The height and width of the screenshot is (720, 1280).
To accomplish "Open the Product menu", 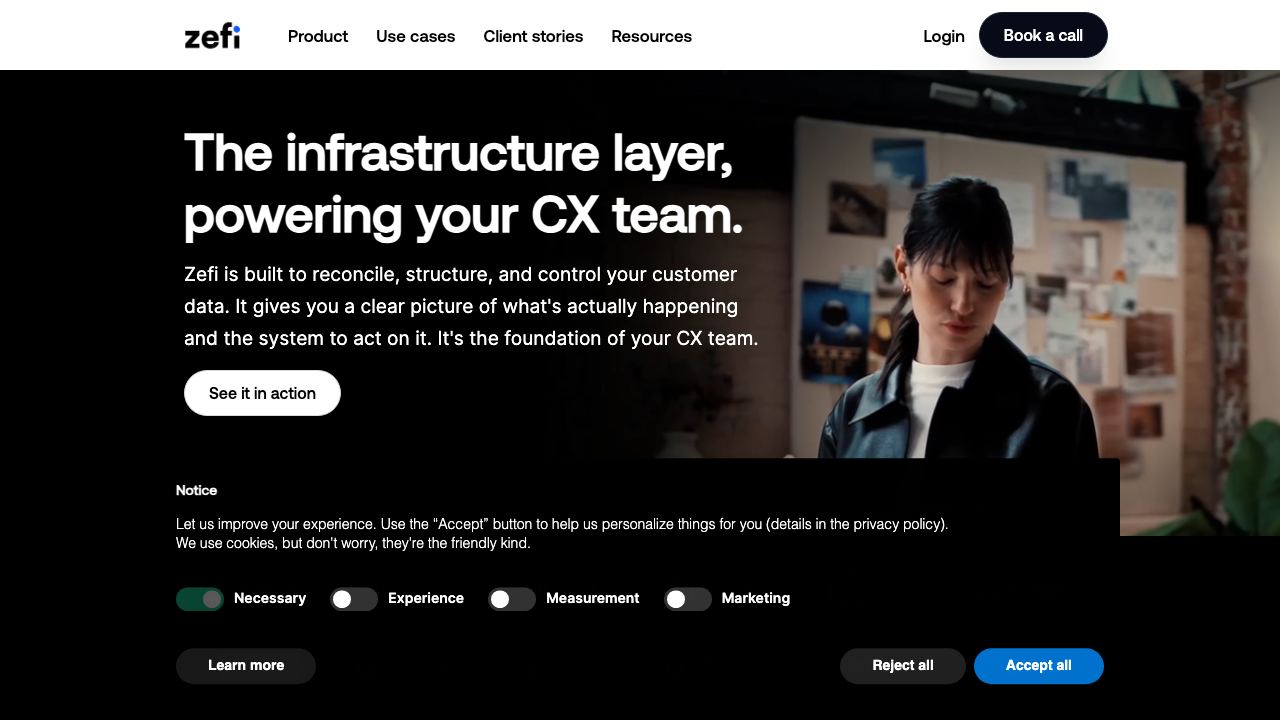I will (x=318, y=36).
